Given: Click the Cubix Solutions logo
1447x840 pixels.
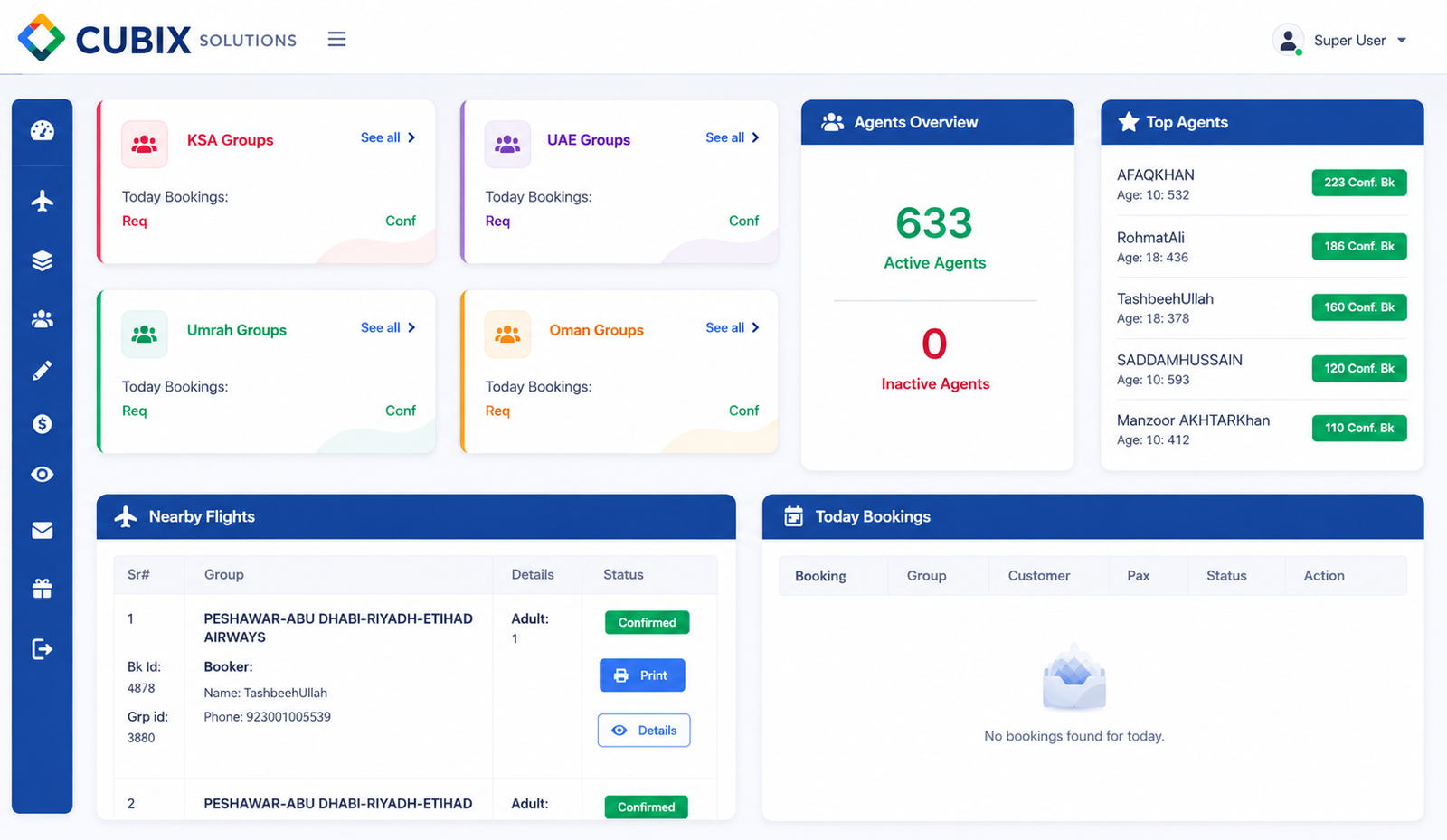Looking at the screenshot, I should coord(156,39).
